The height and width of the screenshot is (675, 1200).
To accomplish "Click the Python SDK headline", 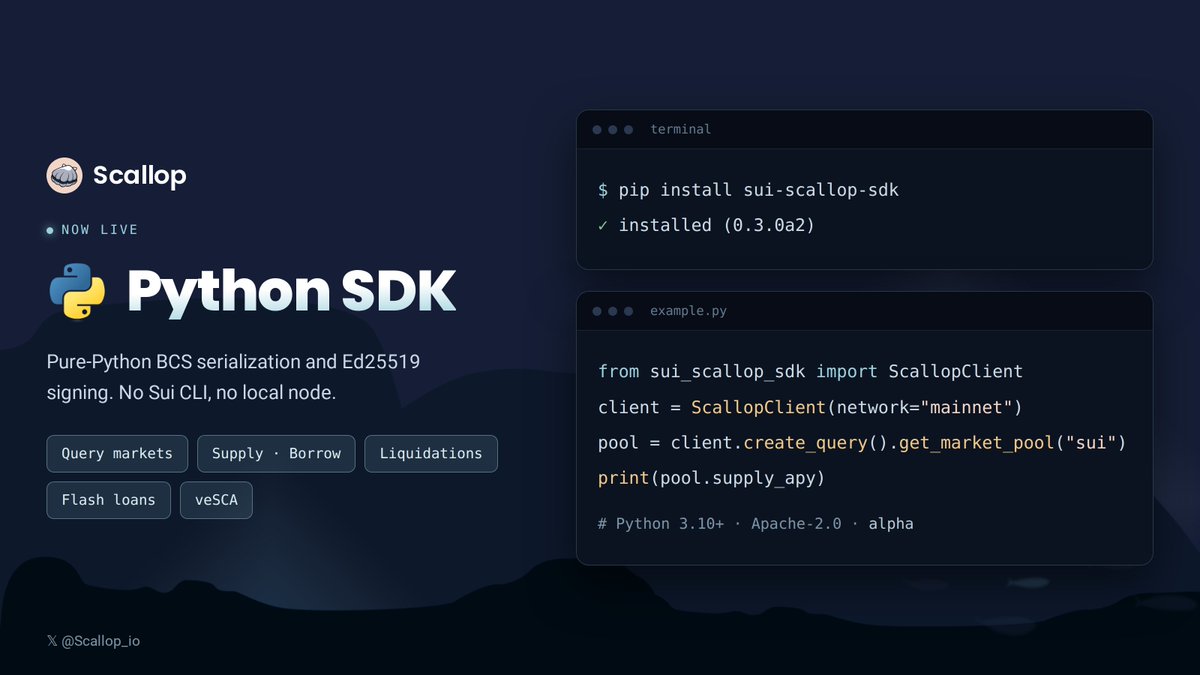I will [x=291, y=291].
